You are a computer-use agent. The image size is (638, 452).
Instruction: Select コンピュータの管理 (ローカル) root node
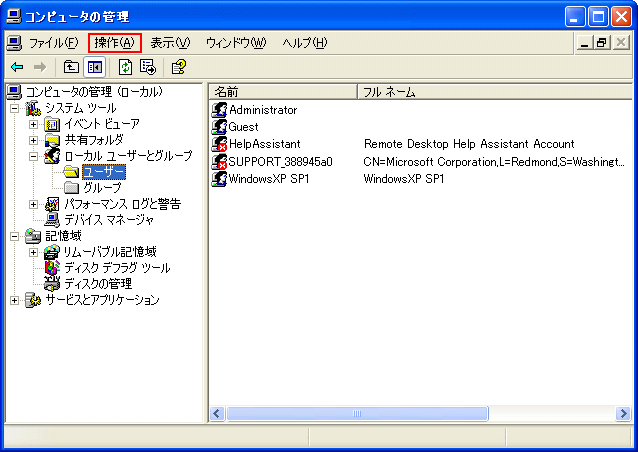pos(94,92)
